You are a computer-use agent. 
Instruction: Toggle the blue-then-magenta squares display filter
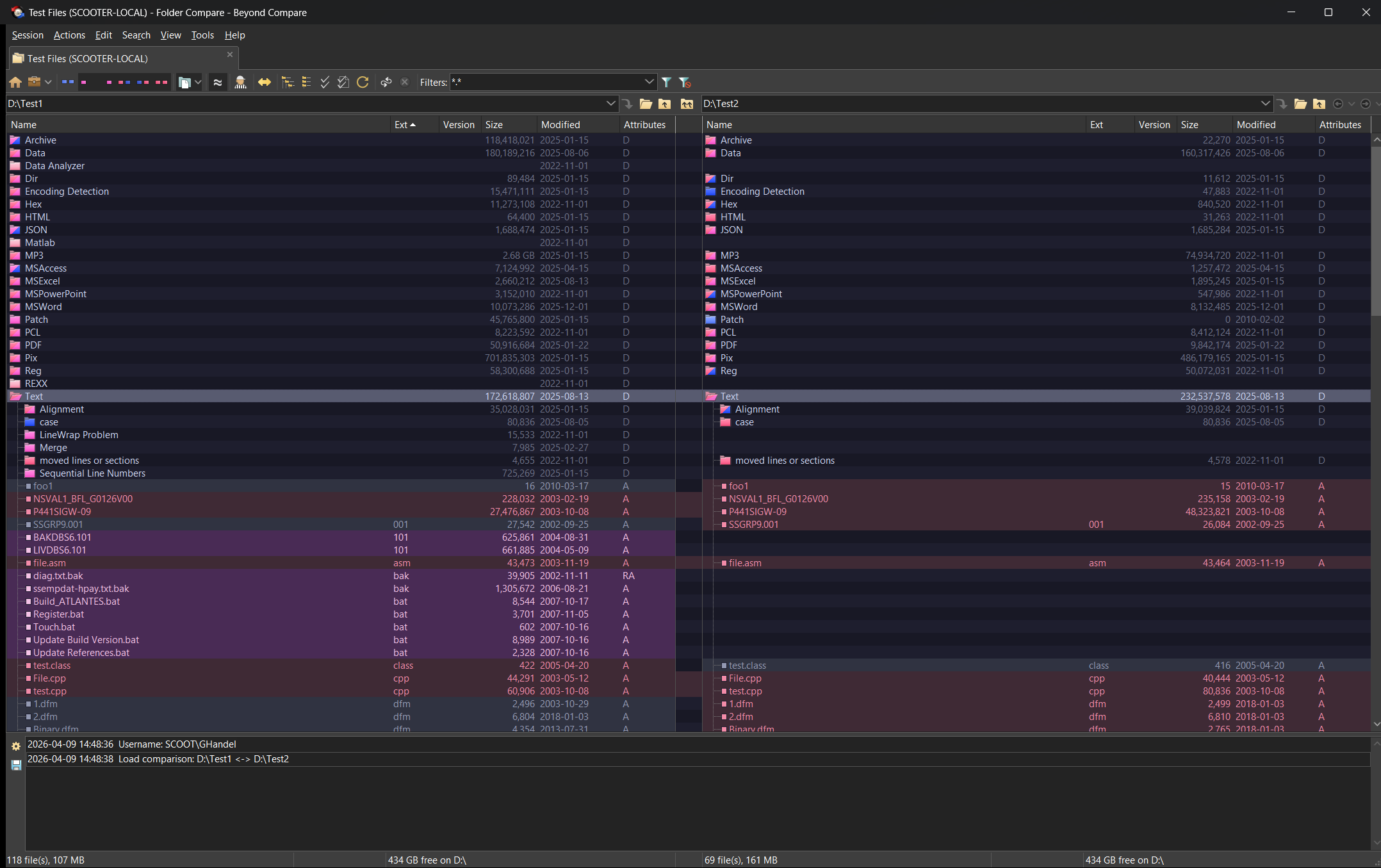click(143, 82)
